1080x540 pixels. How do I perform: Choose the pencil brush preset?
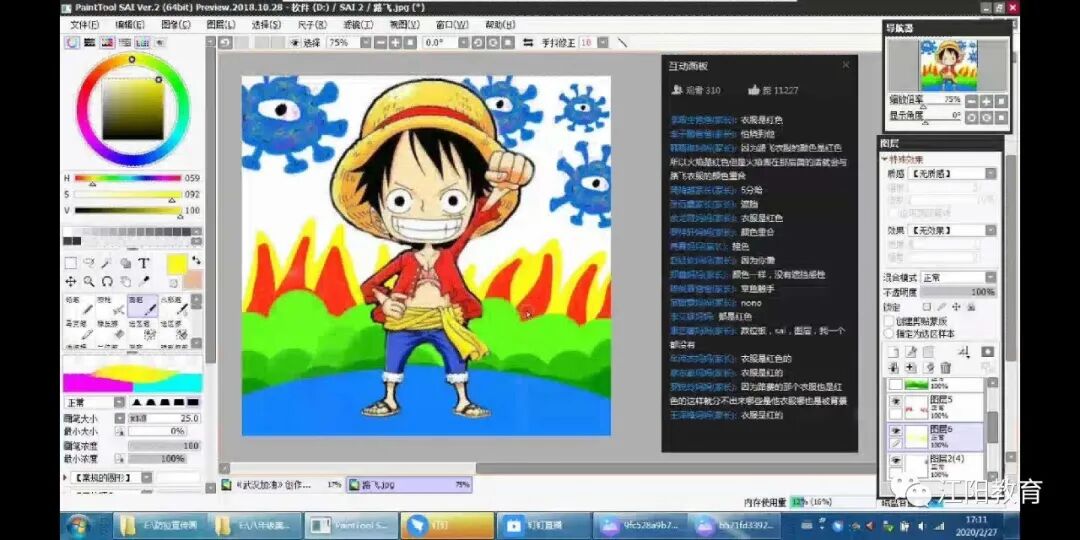click(x=79, y=306)
